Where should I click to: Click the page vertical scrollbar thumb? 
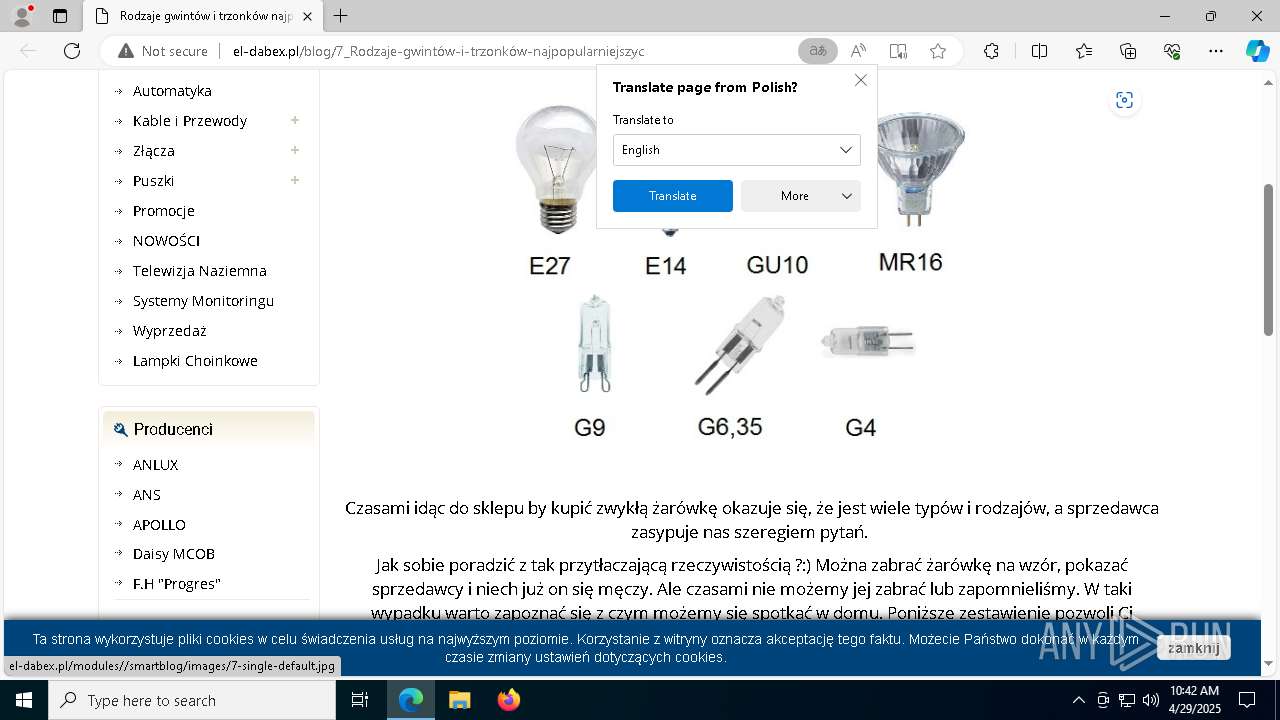(x=1269, y=259)
